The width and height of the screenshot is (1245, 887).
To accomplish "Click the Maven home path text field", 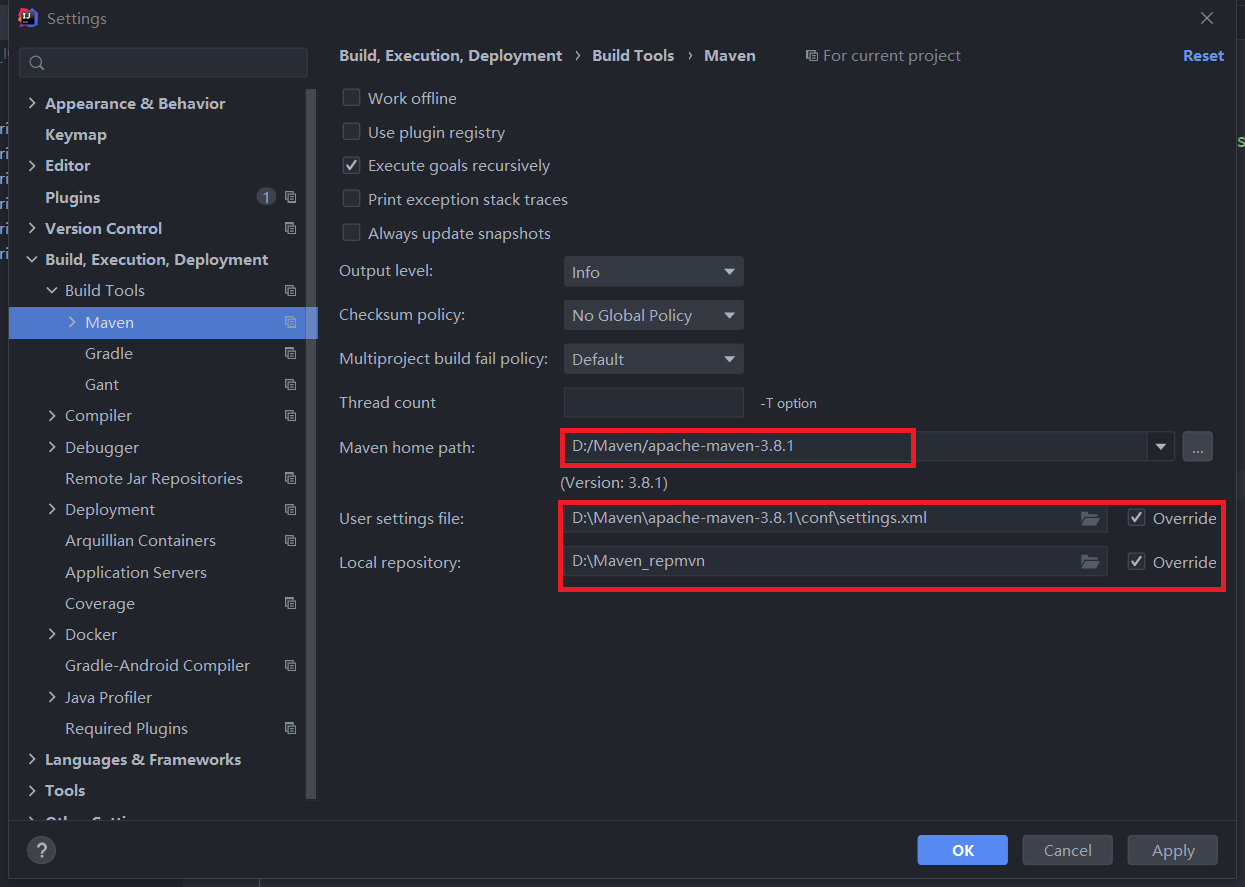I will click(x=855, y=446).
